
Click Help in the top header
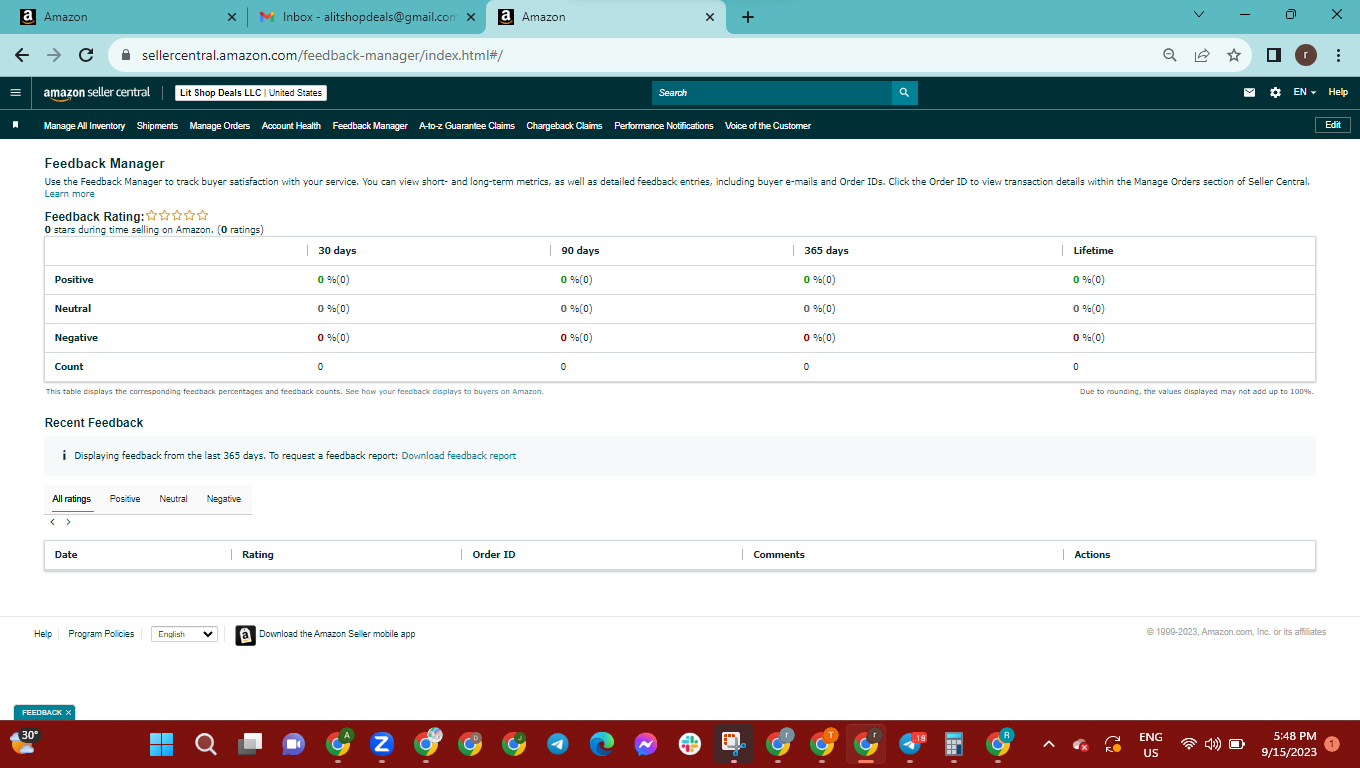(x=1338, y=92)
